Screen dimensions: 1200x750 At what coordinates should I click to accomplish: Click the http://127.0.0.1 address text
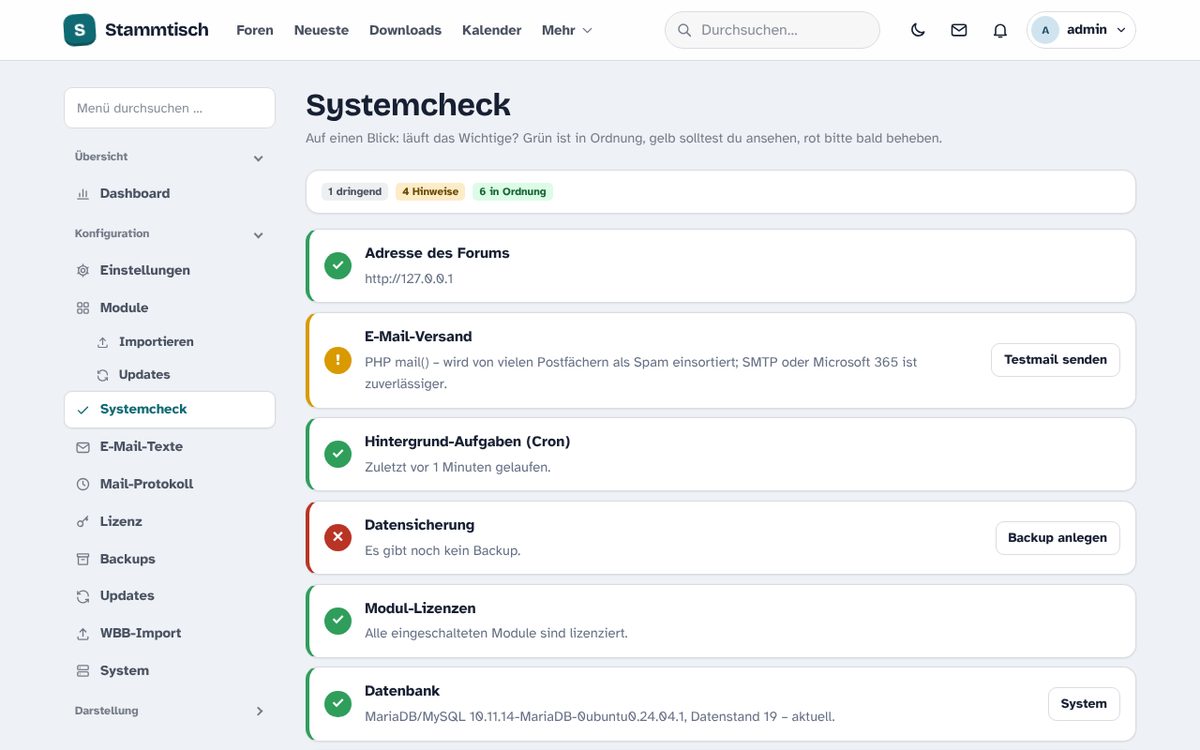409,279
